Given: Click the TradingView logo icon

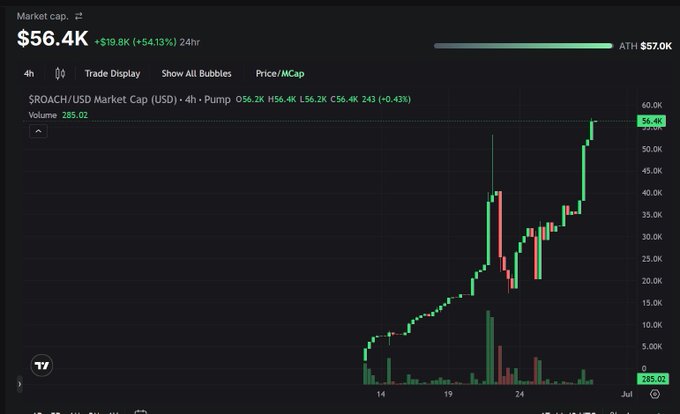Looking at the screenshot, I should point(42,365).
